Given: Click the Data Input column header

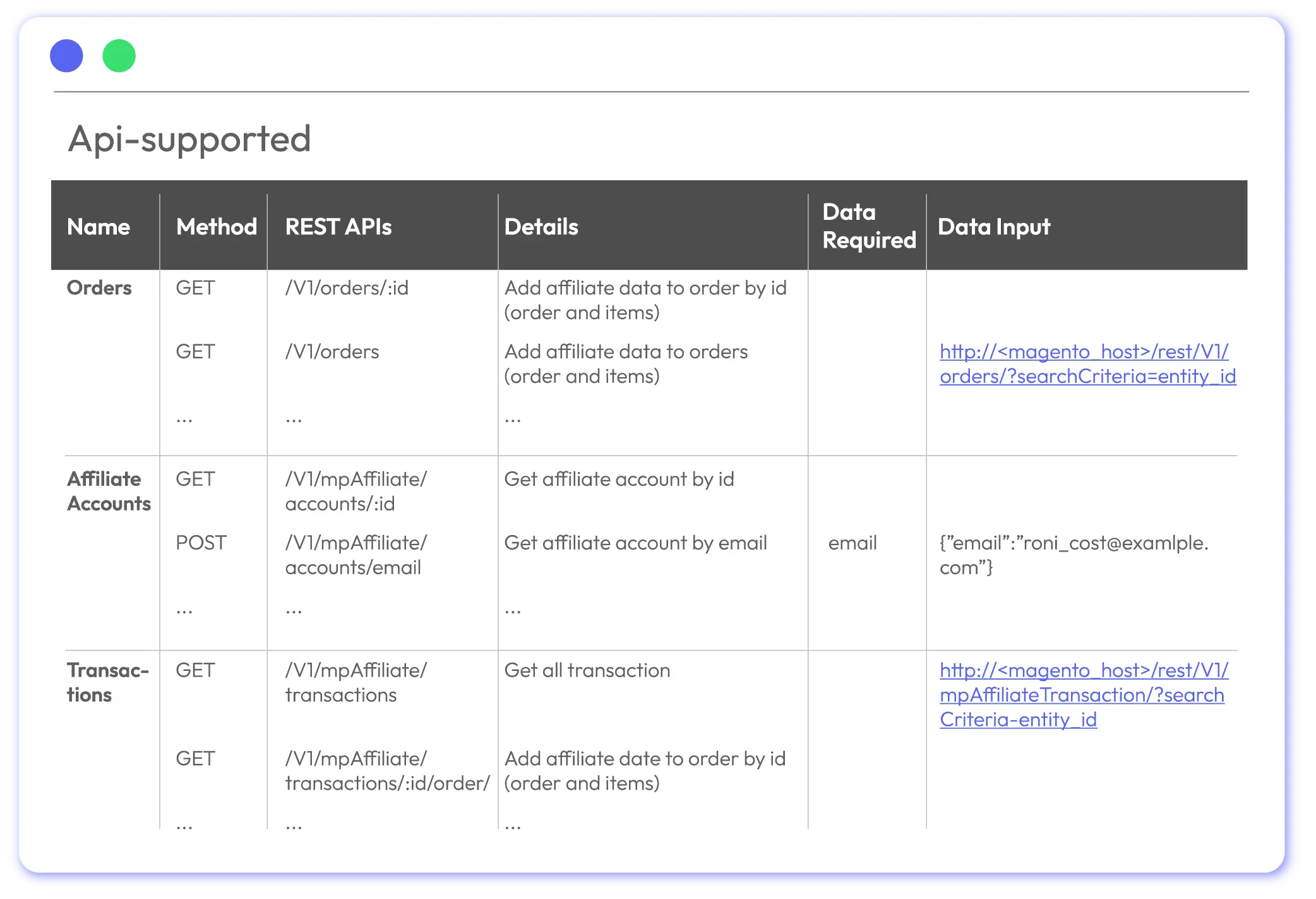Looking at the screenshot, I should coord(994,227).
